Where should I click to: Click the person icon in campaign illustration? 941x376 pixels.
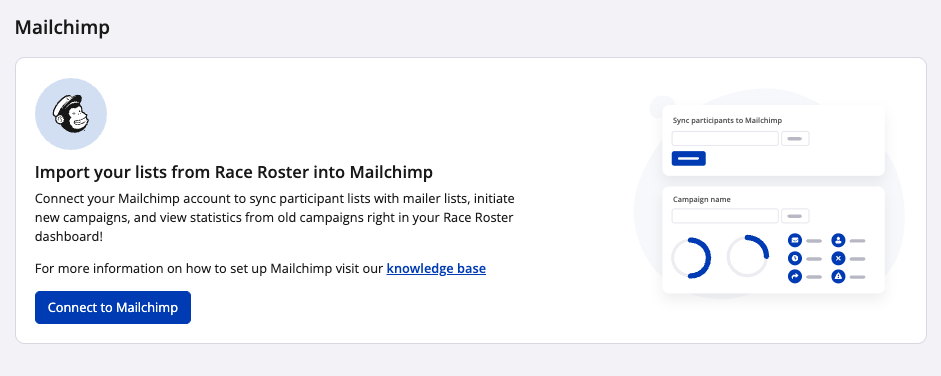tap(838, 240)
